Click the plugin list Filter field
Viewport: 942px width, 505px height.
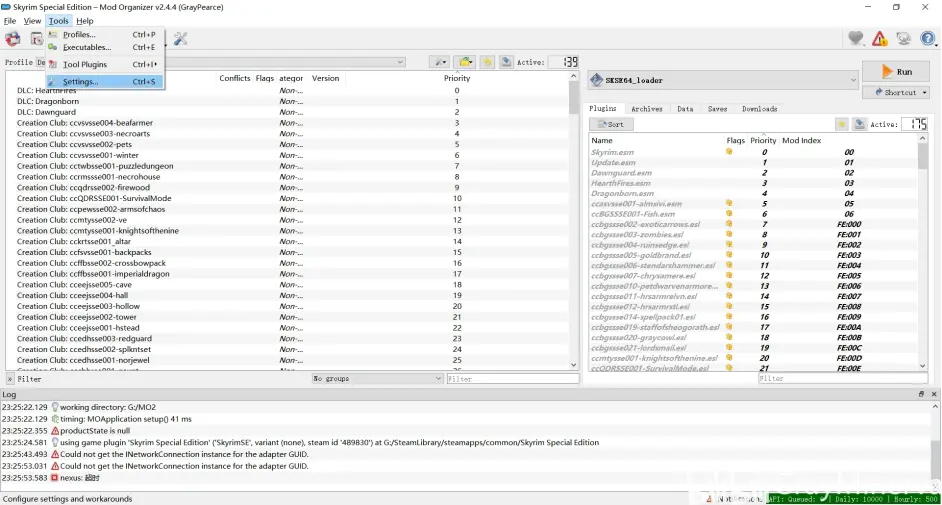pos(836,379)
